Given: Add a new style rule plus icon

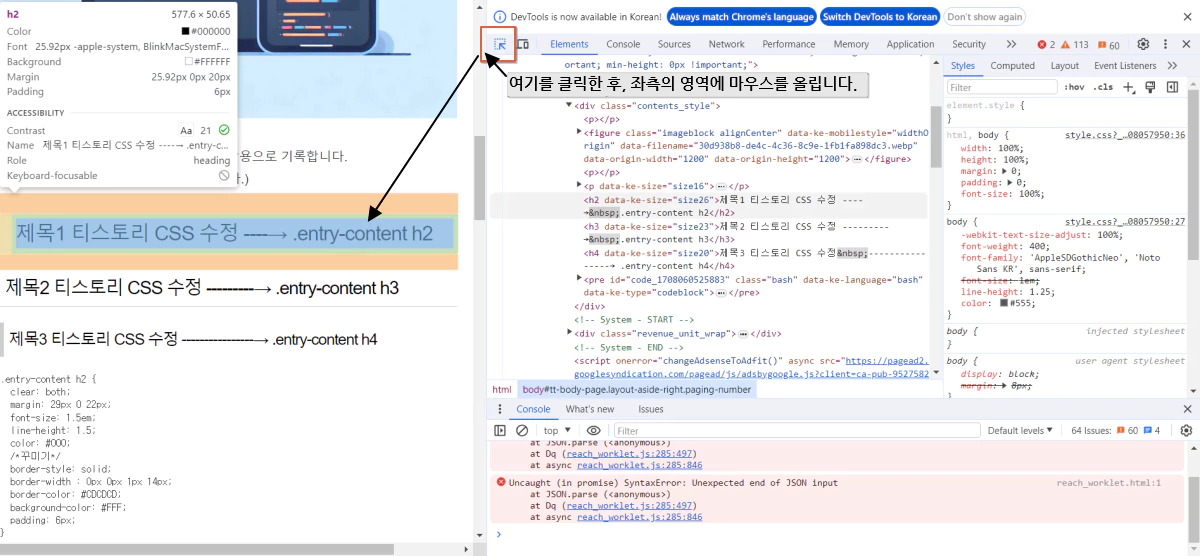Looking at the screenshot, I should (x=1129, y=87).
